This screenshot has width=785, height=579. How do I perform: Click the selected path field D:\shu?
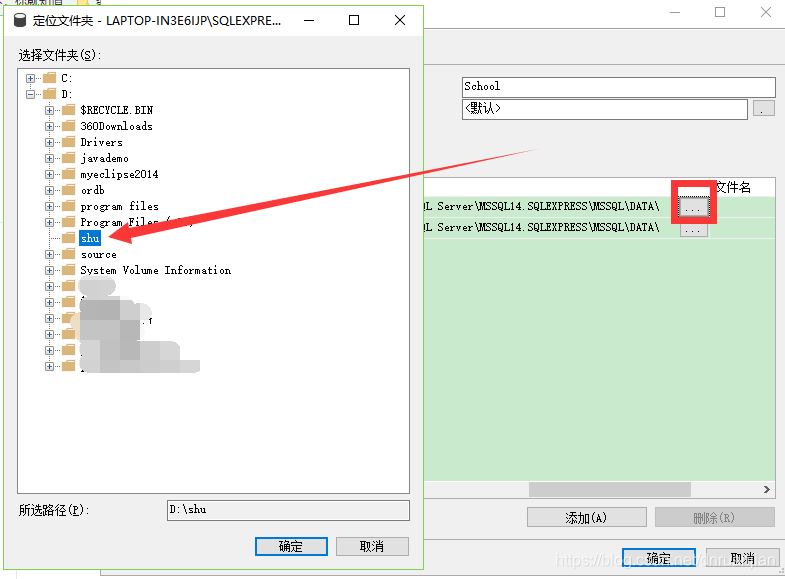(x=288, y=510)
